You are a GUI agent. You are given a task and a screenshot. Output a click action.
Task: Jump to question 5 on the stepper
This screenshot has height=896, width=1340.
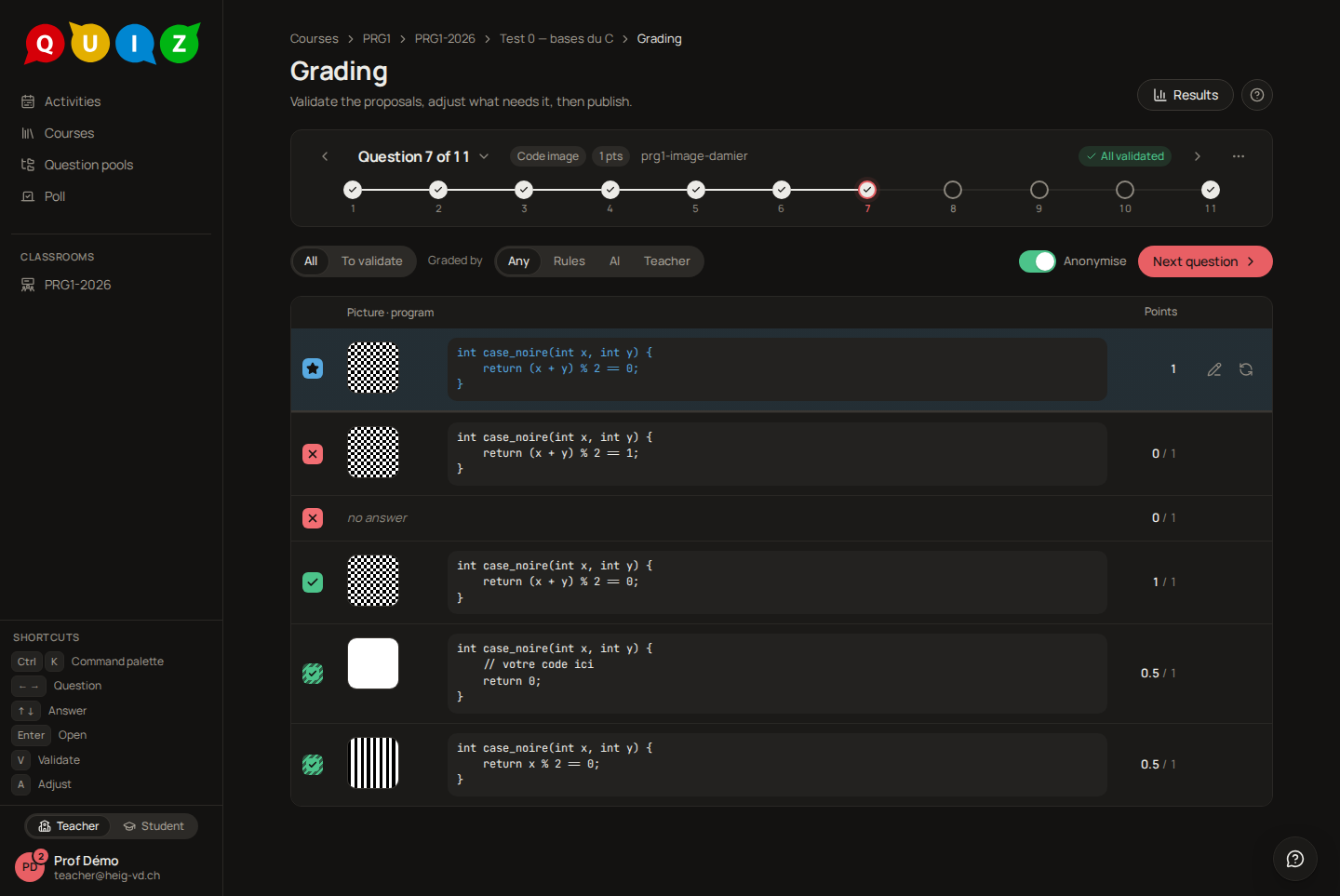point(696,190)
